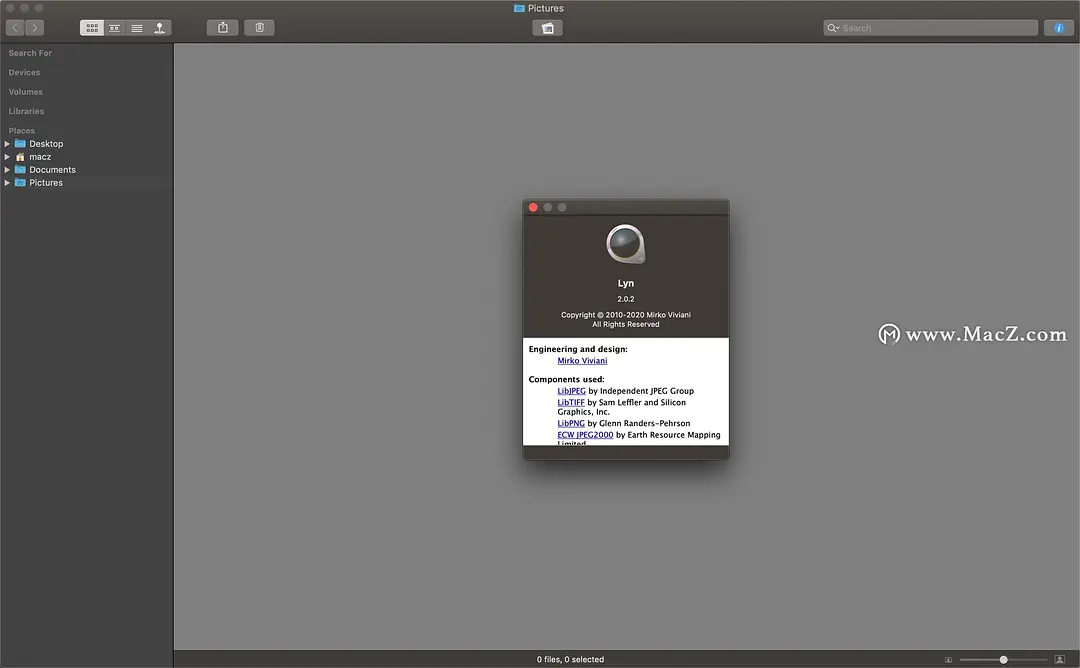
Task: Click the small thumbnail size icon
Action: (948, 660)
